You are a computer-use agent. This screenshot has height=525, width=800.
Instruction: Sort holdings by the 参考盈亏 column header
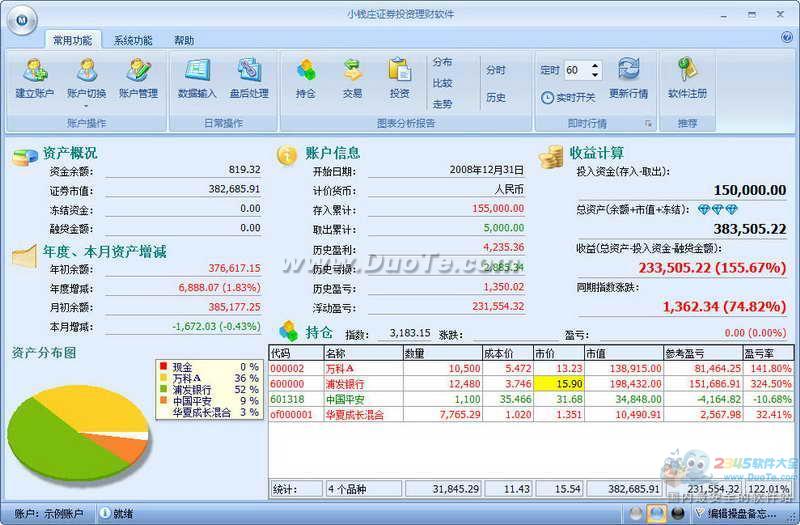703,353
